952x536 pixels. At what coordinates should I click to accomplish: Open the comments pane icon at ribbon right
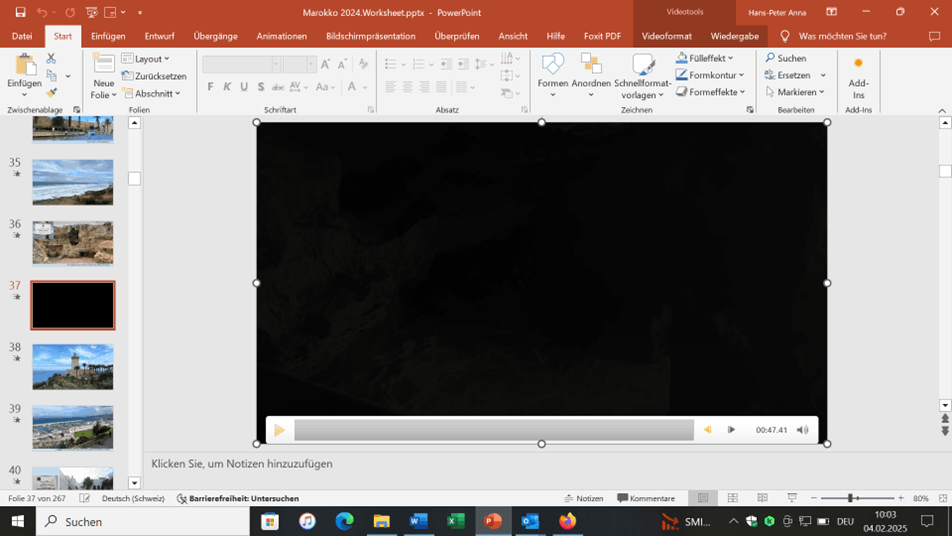(x=934, y=36)
